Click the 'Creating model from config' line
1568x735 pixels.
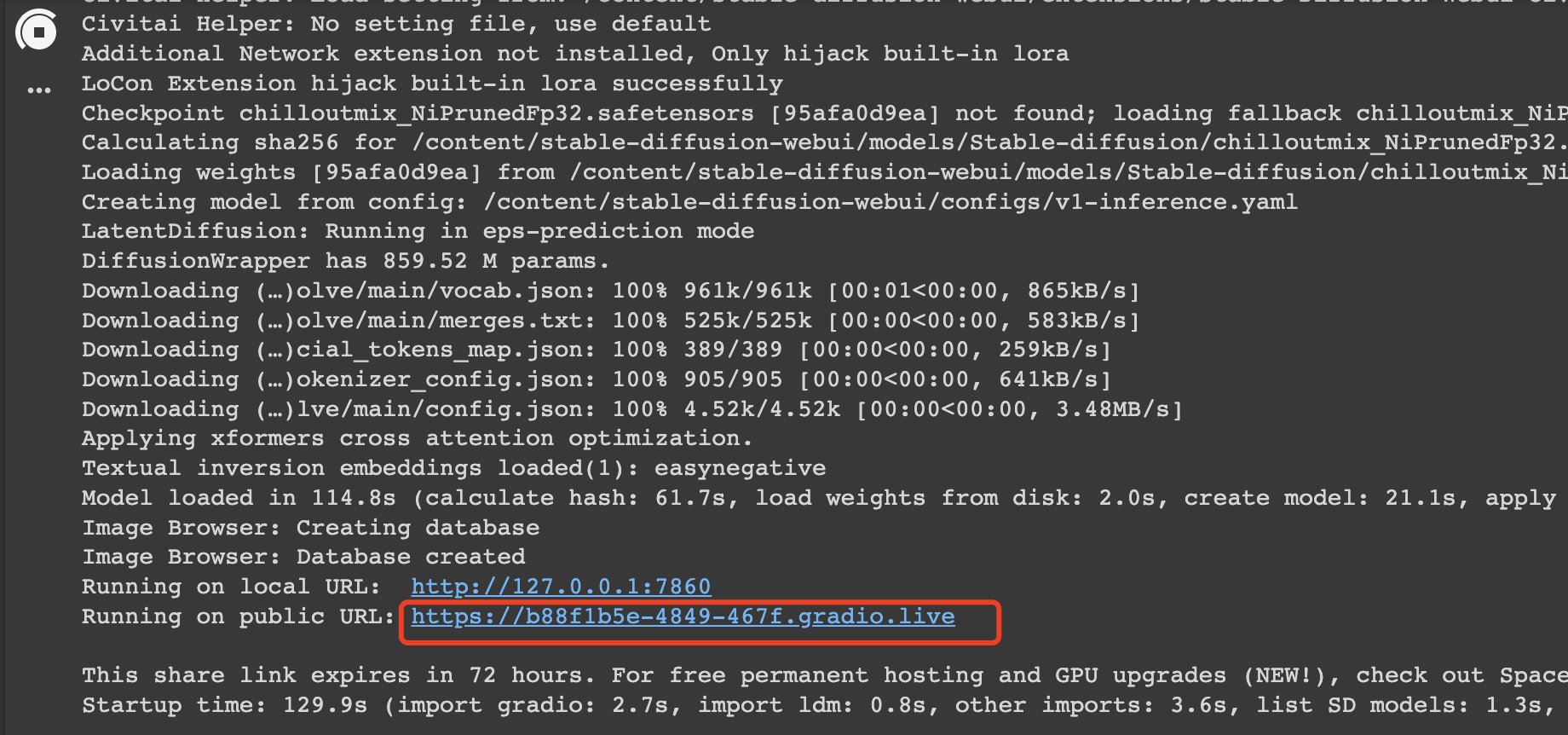click(x=689, y=202)
